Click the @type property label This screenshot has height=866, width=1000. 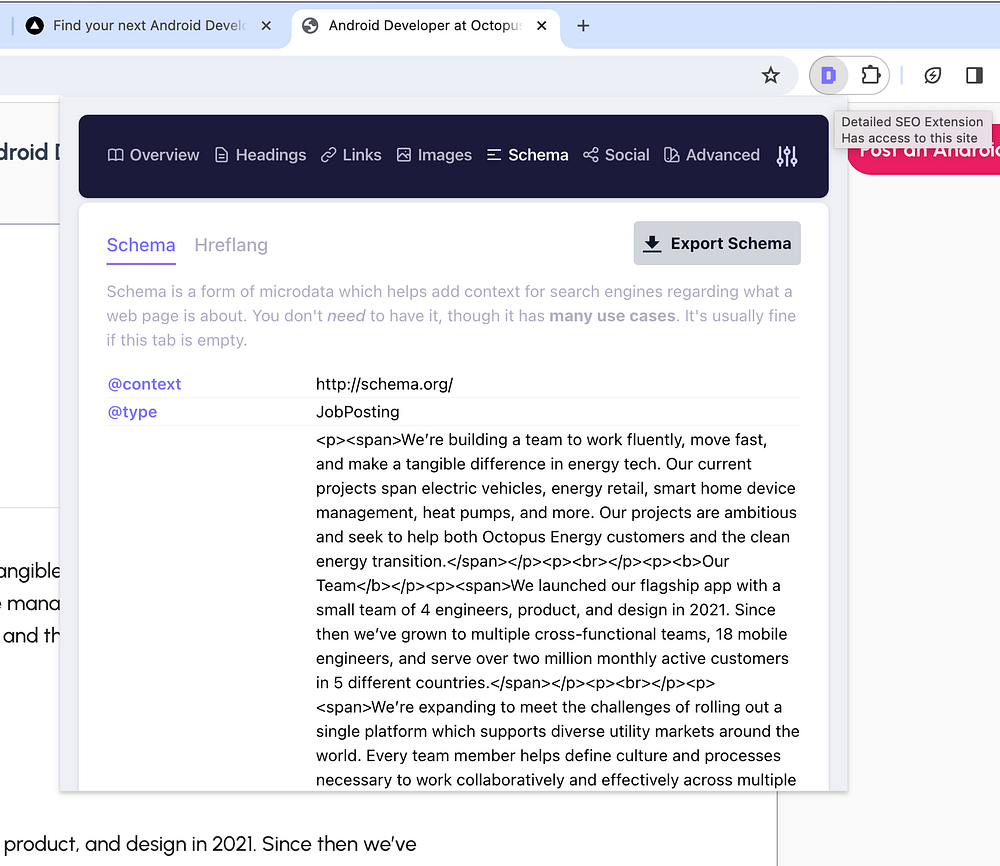pos(132,412)
